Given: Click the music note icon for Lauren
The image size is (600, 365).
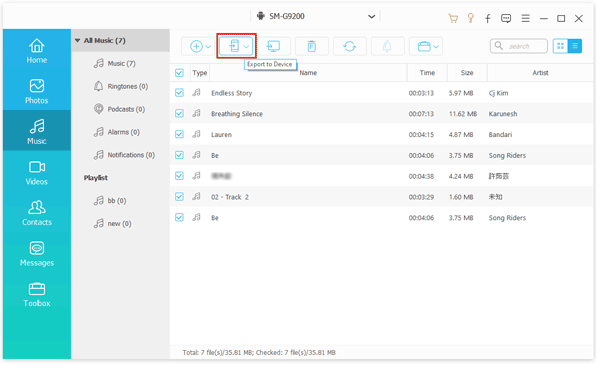Looking at the screenshot, I should 196,134.
